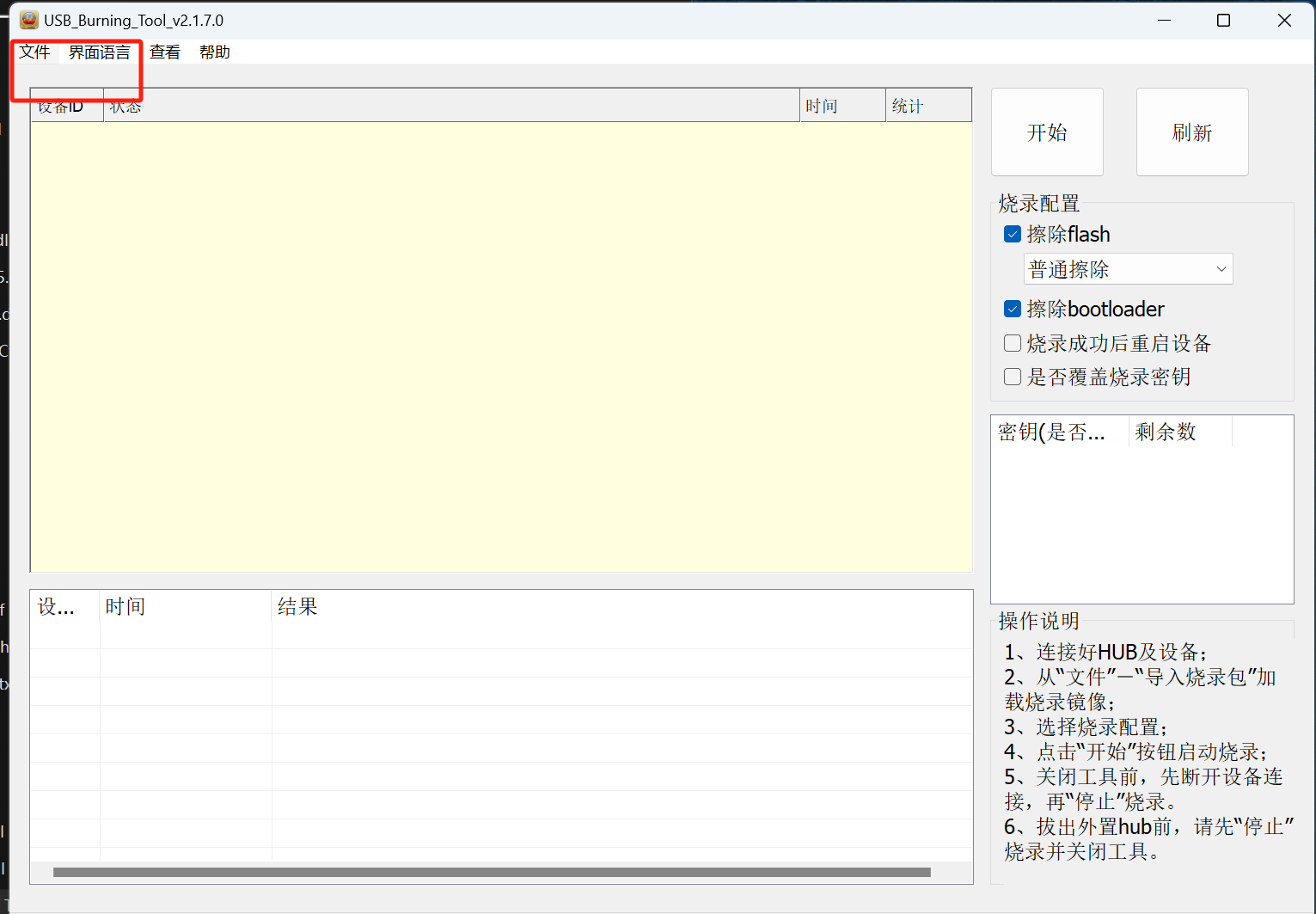Open the 查看 menu
This screenshot has width=1316, height=914.
[164, 52]
